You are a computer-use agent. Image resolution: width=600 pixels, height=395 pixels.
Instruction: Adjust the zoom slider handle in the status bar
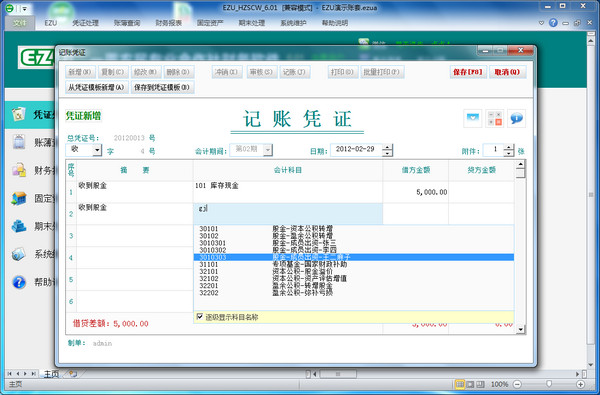549,384
